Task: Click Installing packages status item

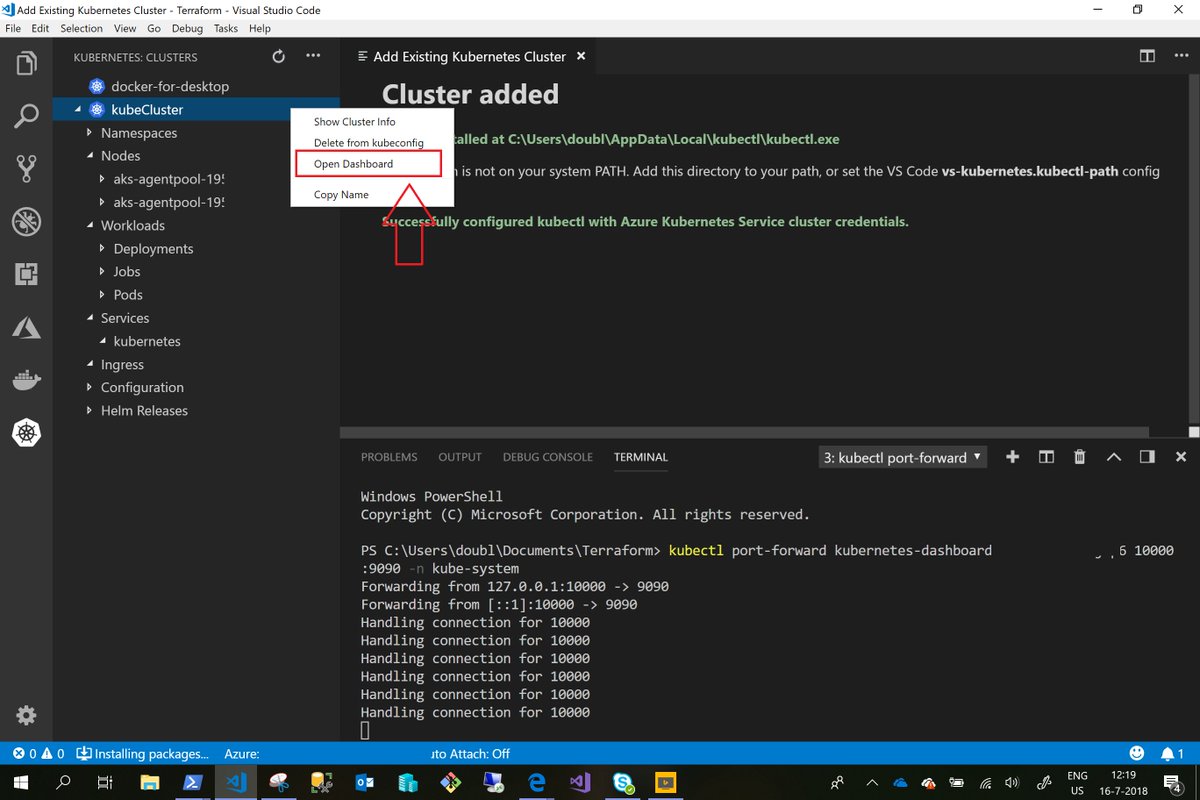Action: pos(143,754)
